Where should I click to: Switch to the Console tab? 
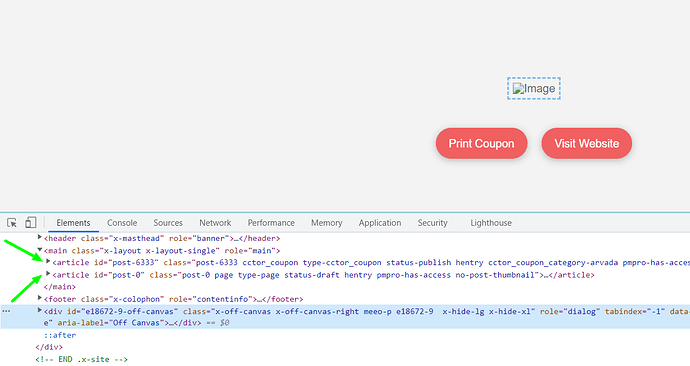coord(122,223)
